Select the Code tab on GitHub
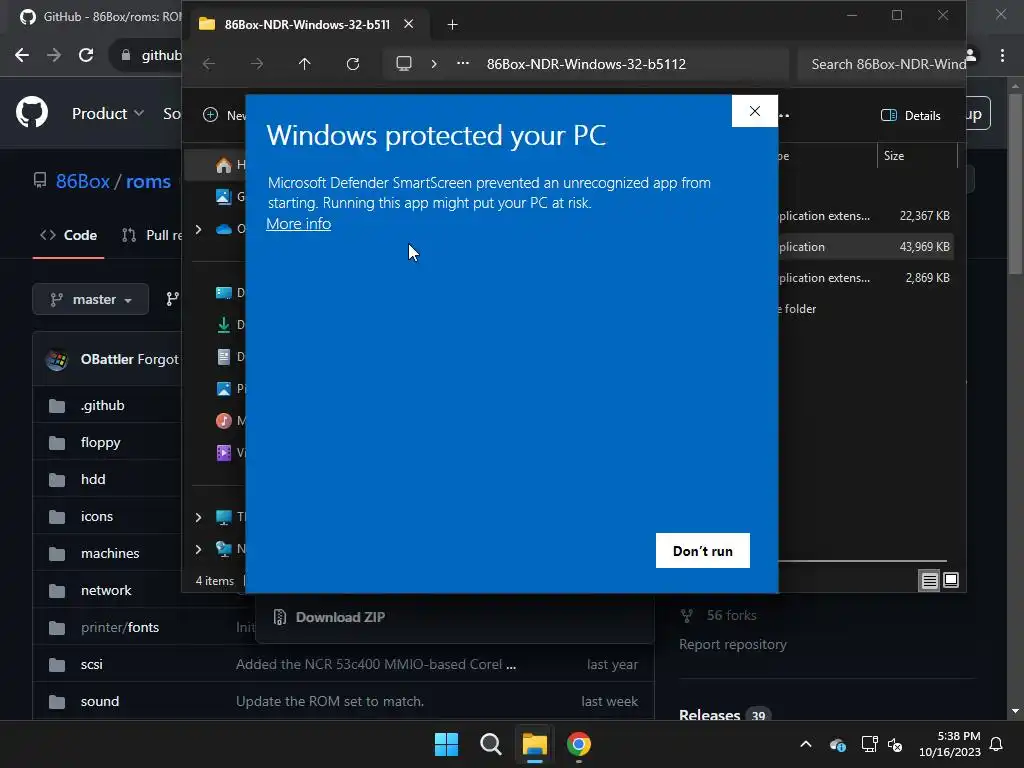 coord(69,235)
